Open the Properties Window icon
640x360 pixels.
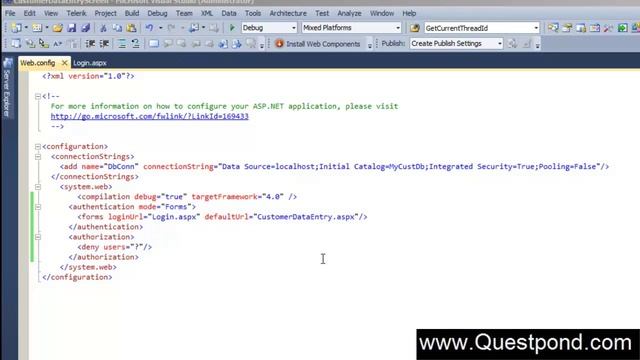[x=567, y=28]
